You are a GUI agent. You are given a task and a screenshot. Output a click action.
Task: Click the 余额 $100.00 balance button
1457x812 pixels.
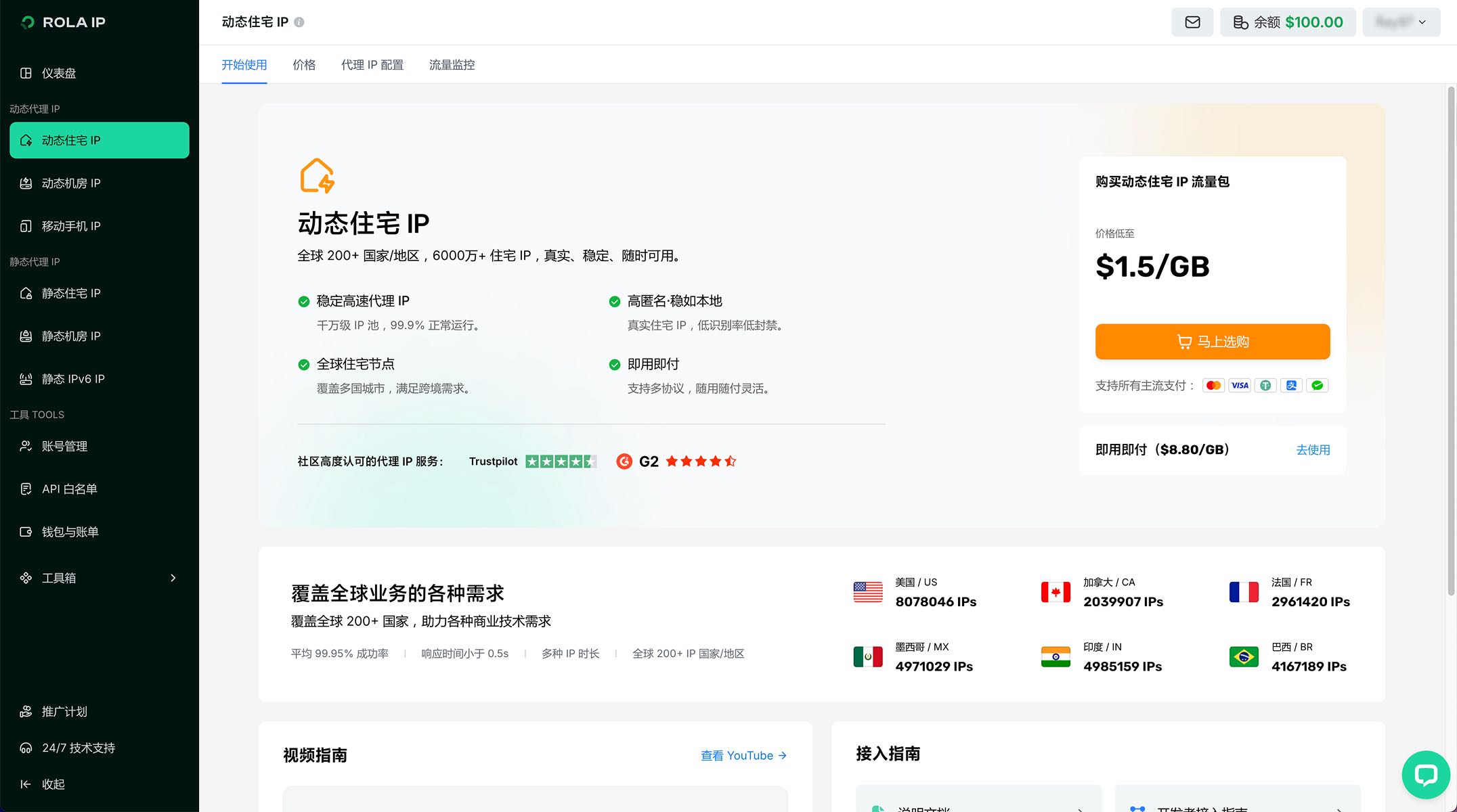(1287, 22)
